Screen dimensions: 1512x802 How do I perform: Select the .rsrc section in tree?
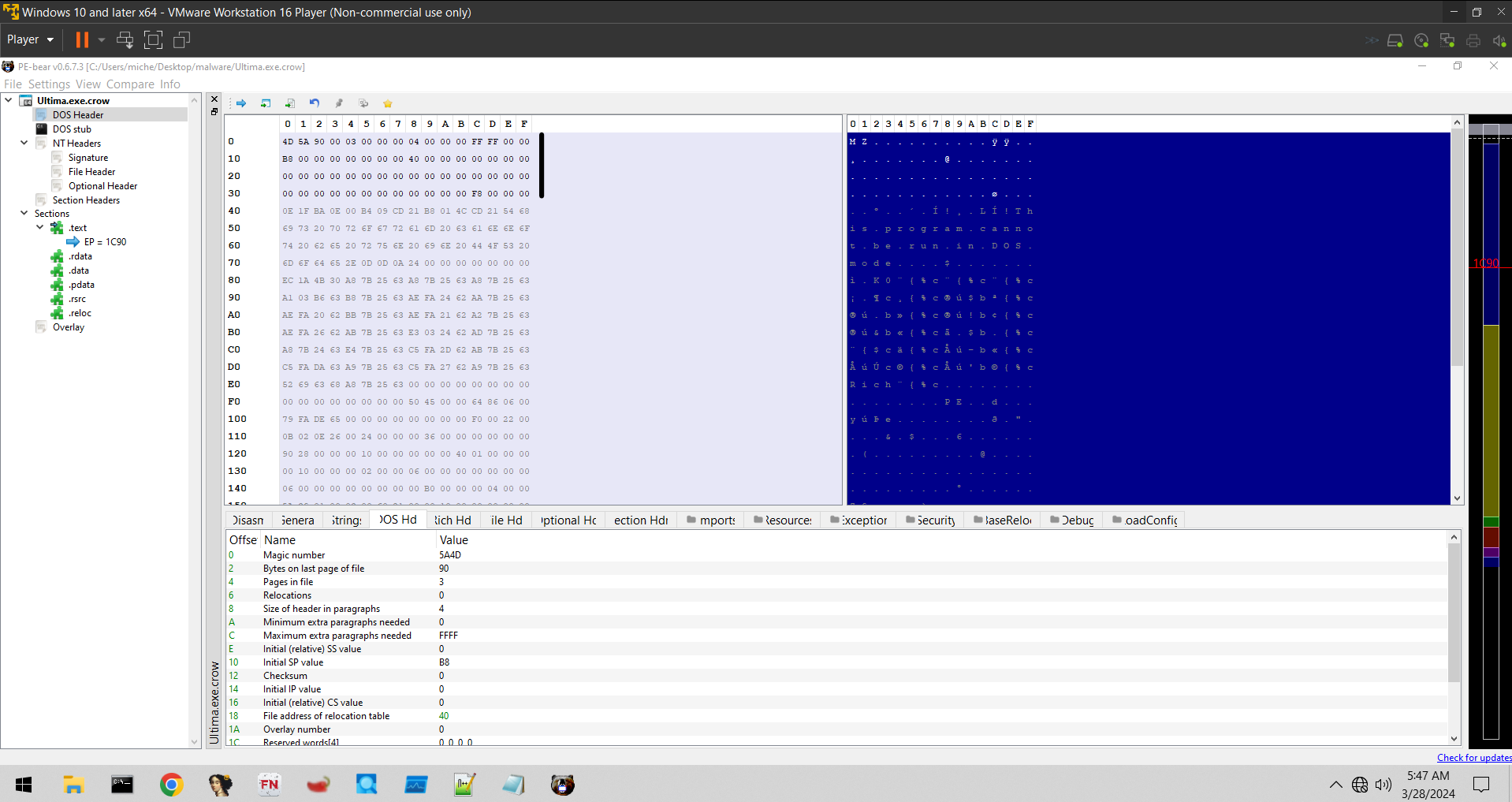point(77,299)
